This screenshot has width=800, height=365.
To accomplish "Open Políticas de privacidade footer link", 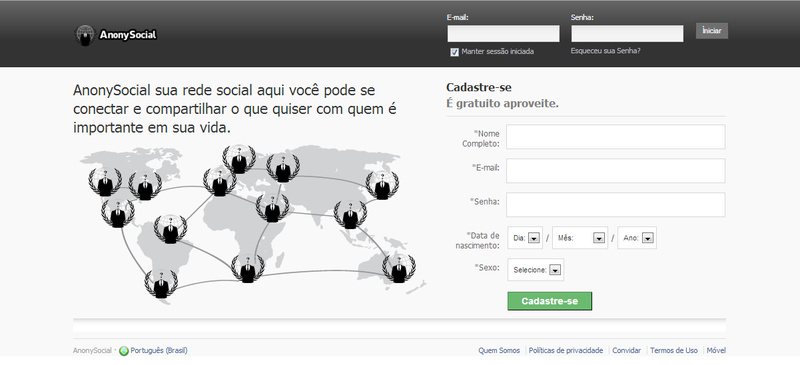I will (x=566, y=351).
